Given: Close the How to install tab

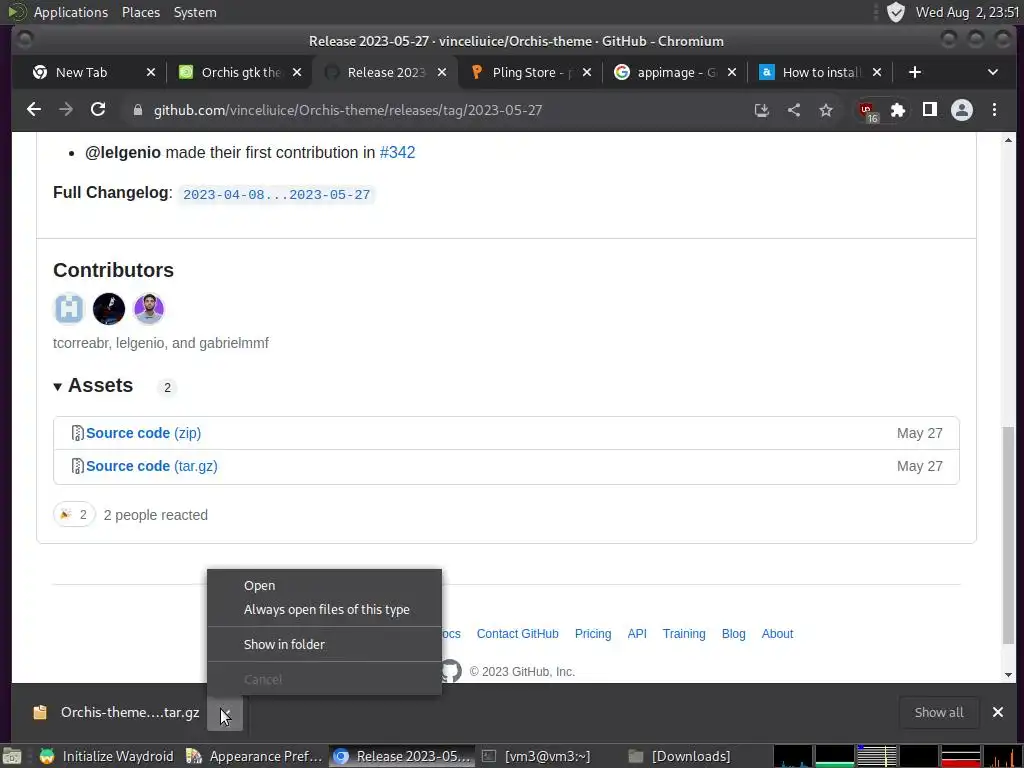Looking at the screenshot, I should [877, 72].
